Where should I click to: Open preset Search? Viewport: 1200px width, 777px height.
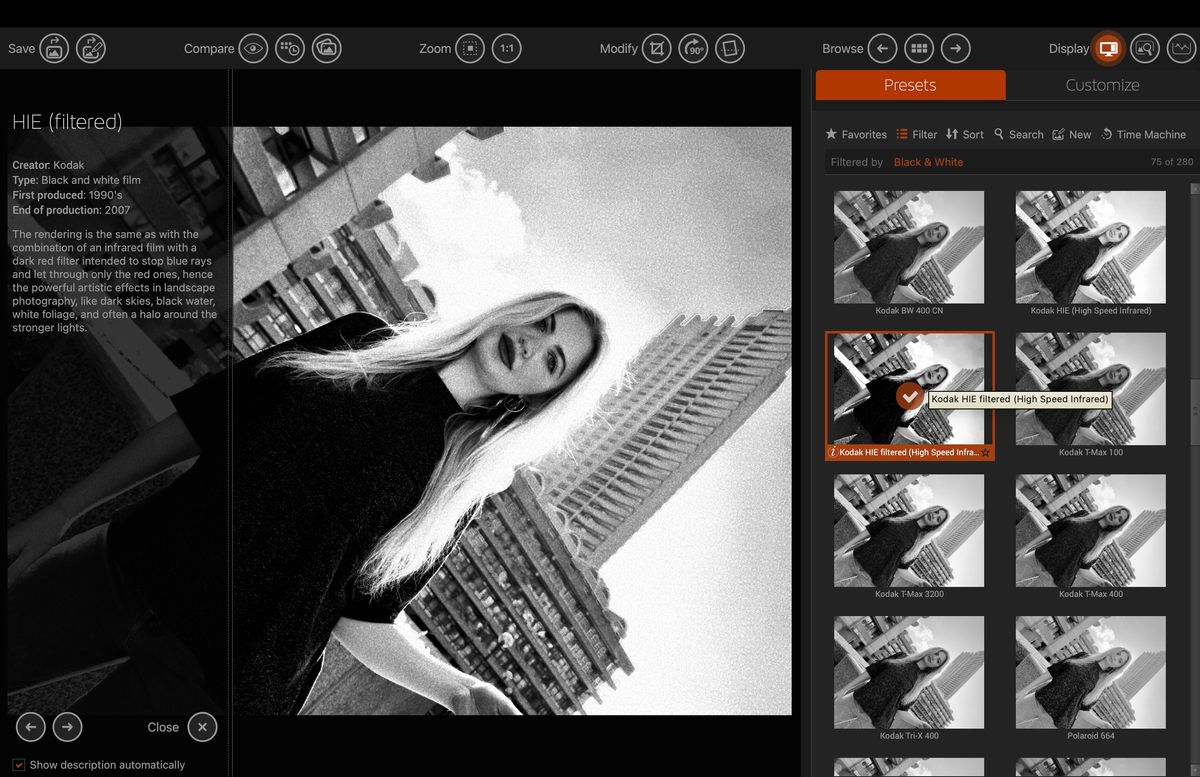tap(1018, 134)
